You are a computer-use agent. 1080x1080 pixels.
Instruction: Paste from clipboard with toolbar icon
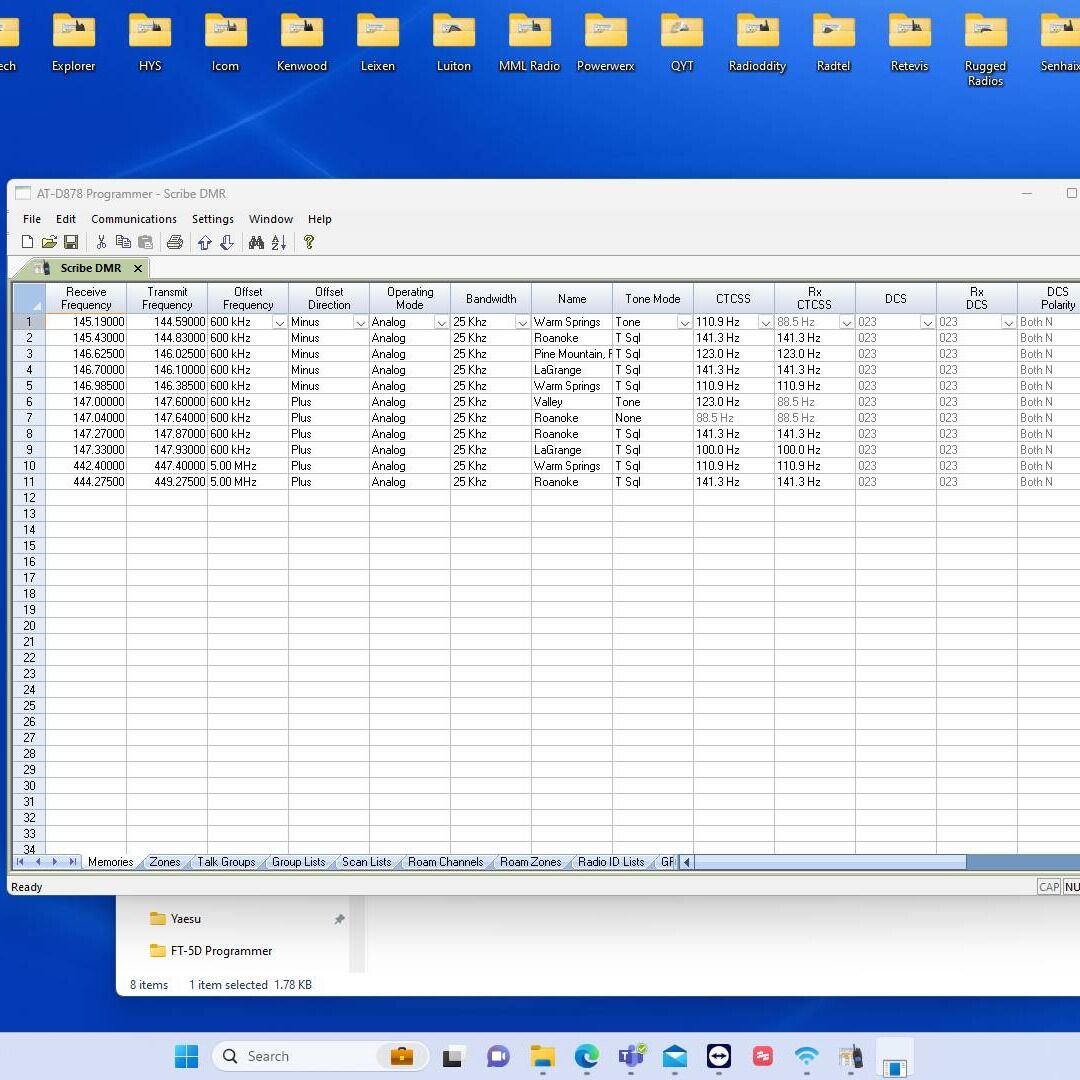pyautogui.click(x=145, y=242)
